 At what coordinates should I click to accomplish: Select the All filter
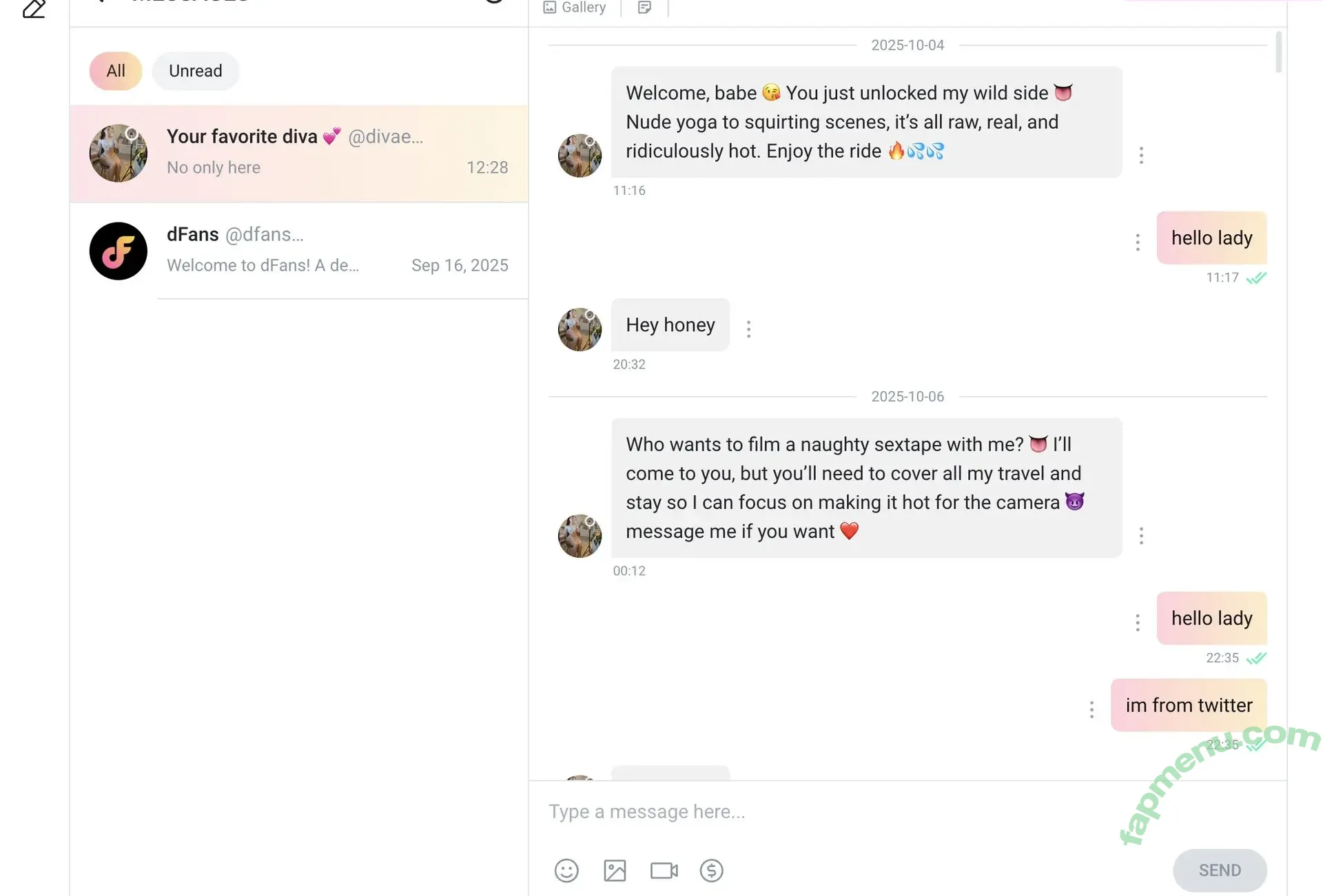[116, 71]
